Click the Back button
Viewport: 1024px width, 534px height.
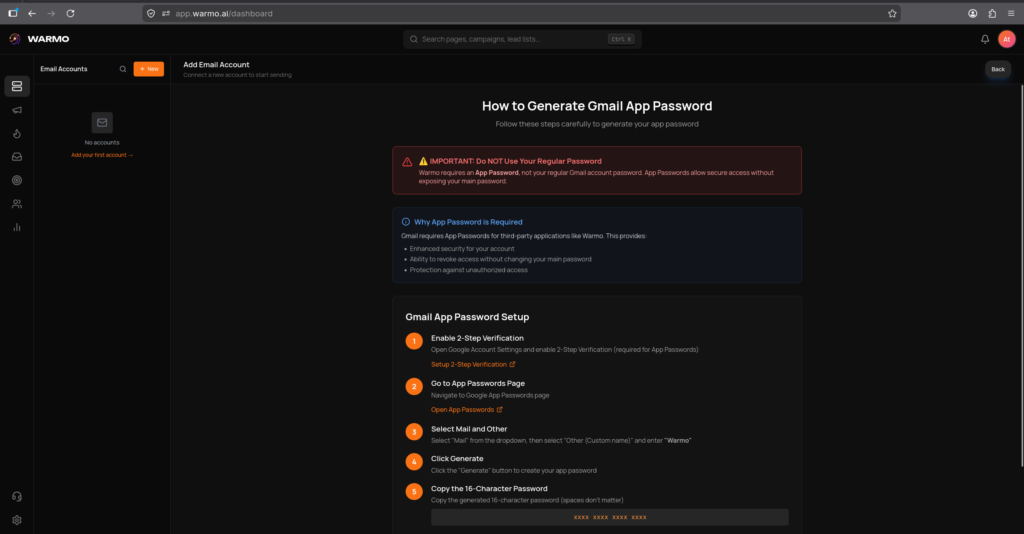998,69
